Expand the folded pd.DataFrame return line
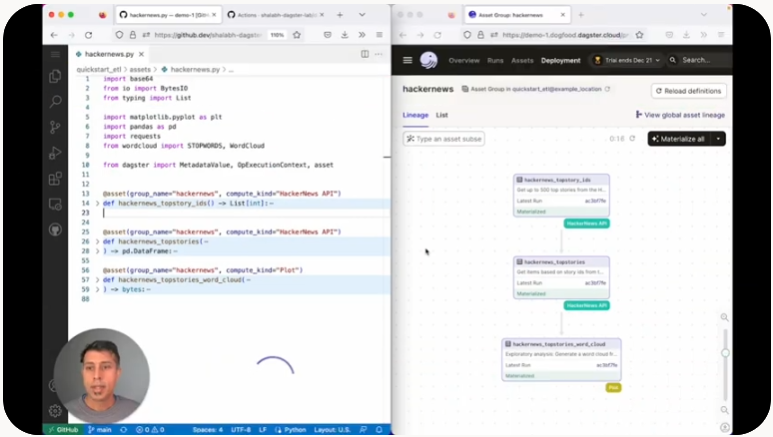 tap(97, 251)
